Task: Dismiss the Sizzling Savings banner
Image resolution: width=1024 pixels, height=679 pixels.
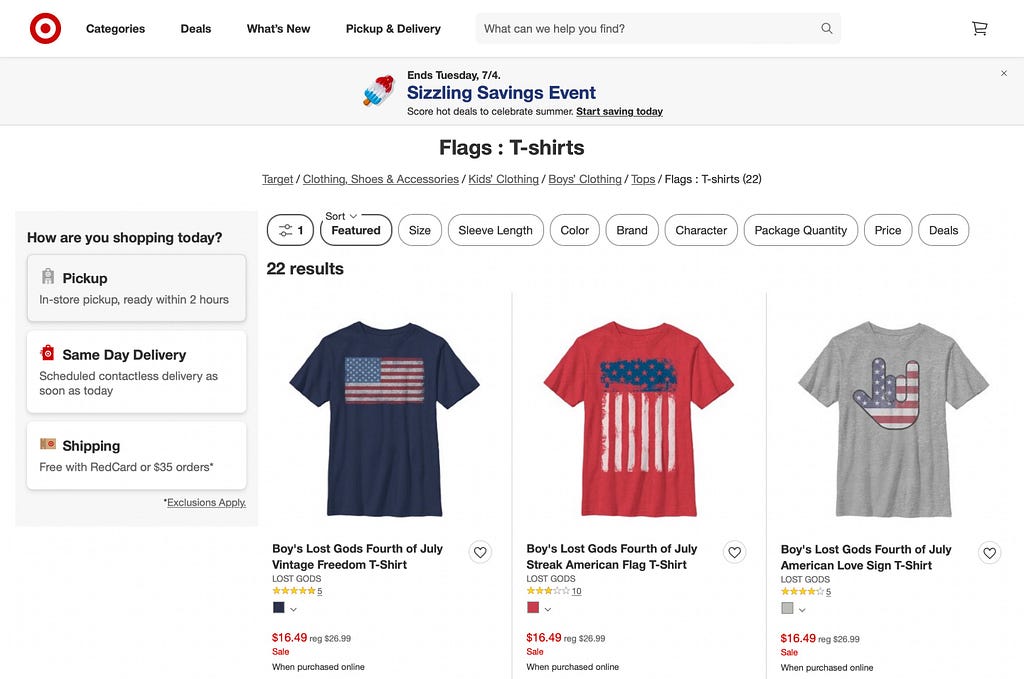Action: pos(1004,73)
